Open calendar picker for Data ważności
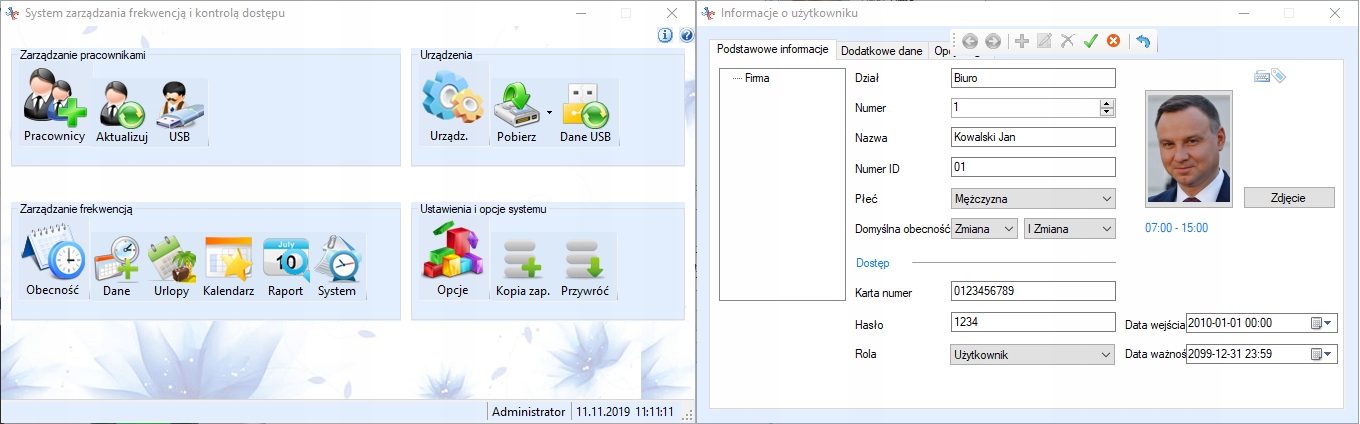1360x424 pixels. pyautogui.click(x=1322, y=354)
